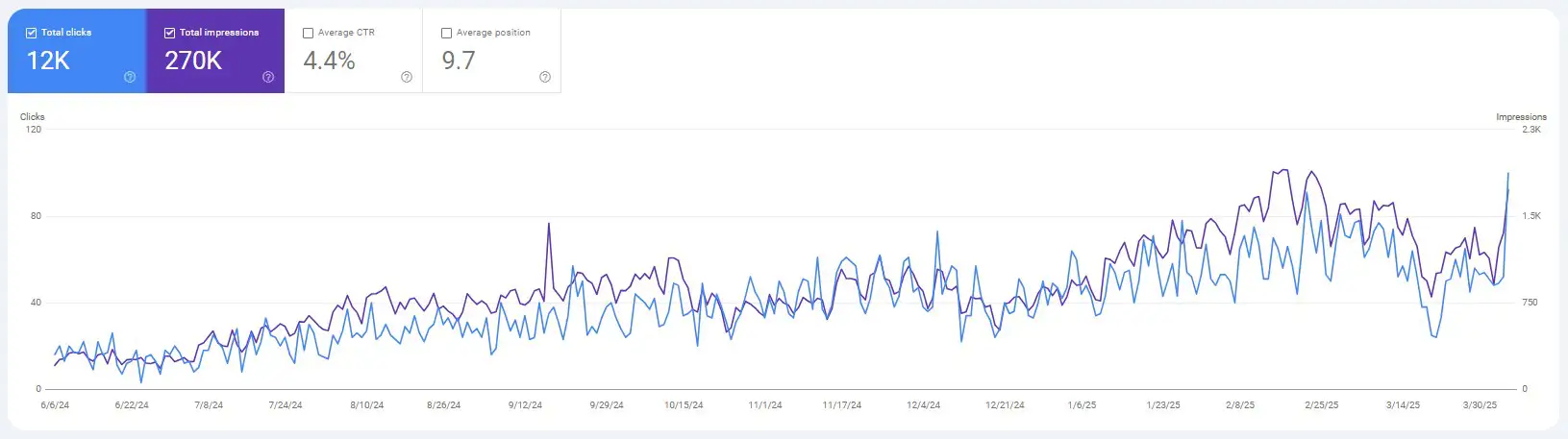Click the 12K total clicks value
Image resolution: width=1568 pixels, height=439 pixels.
[48, 61]
